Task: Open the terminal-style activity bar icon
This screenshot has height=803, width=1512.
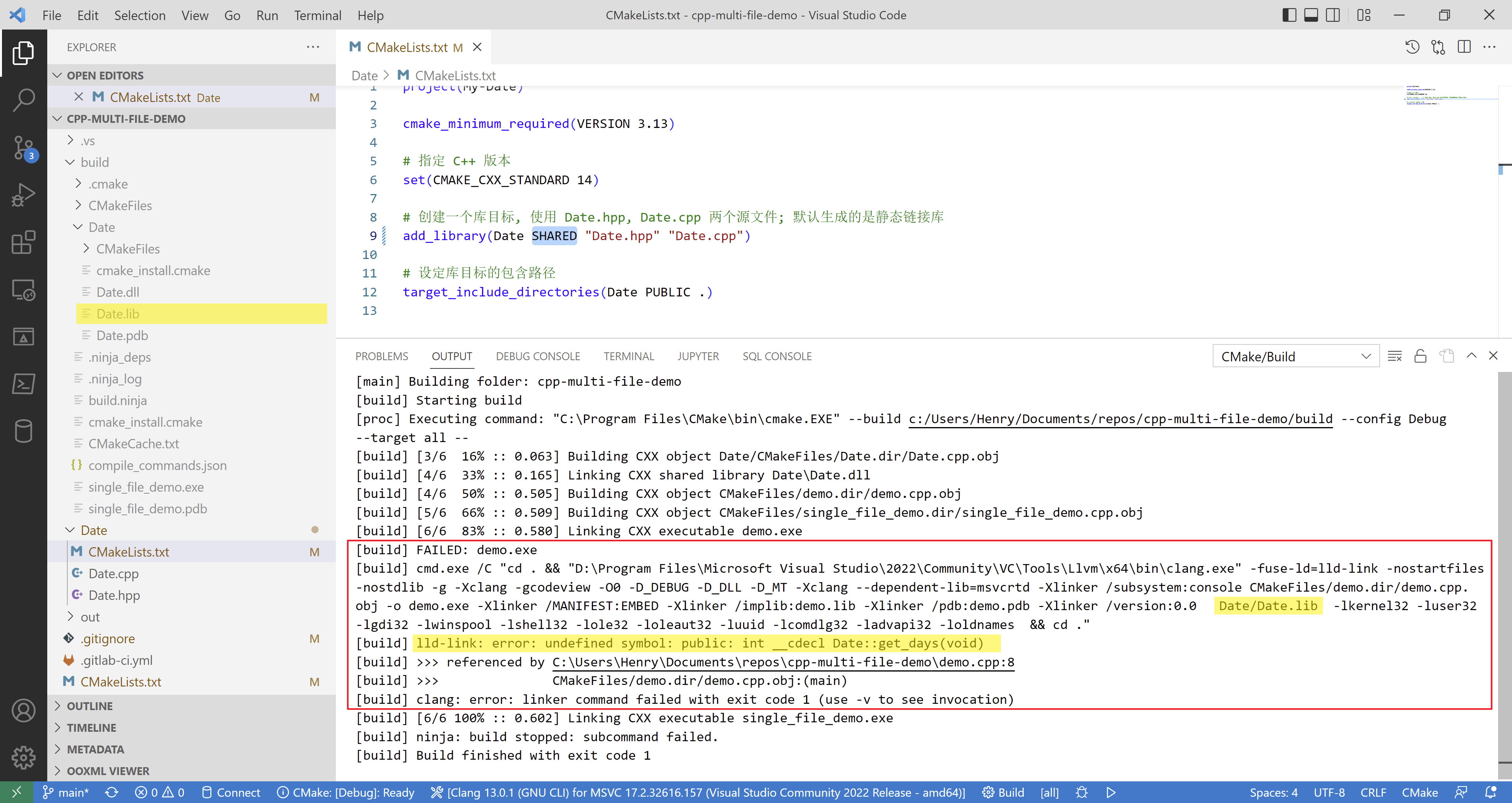Action: [24, 384]
